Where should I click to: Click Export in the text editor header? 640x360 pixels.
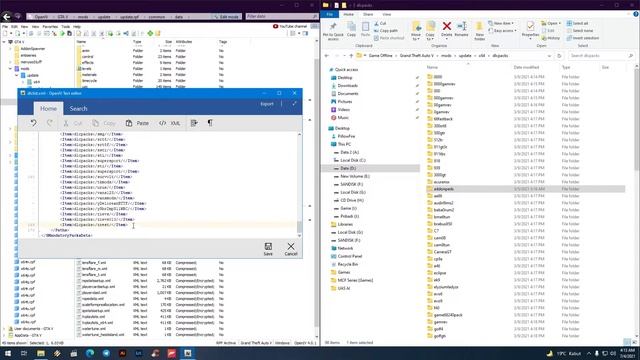click(267, 104)
